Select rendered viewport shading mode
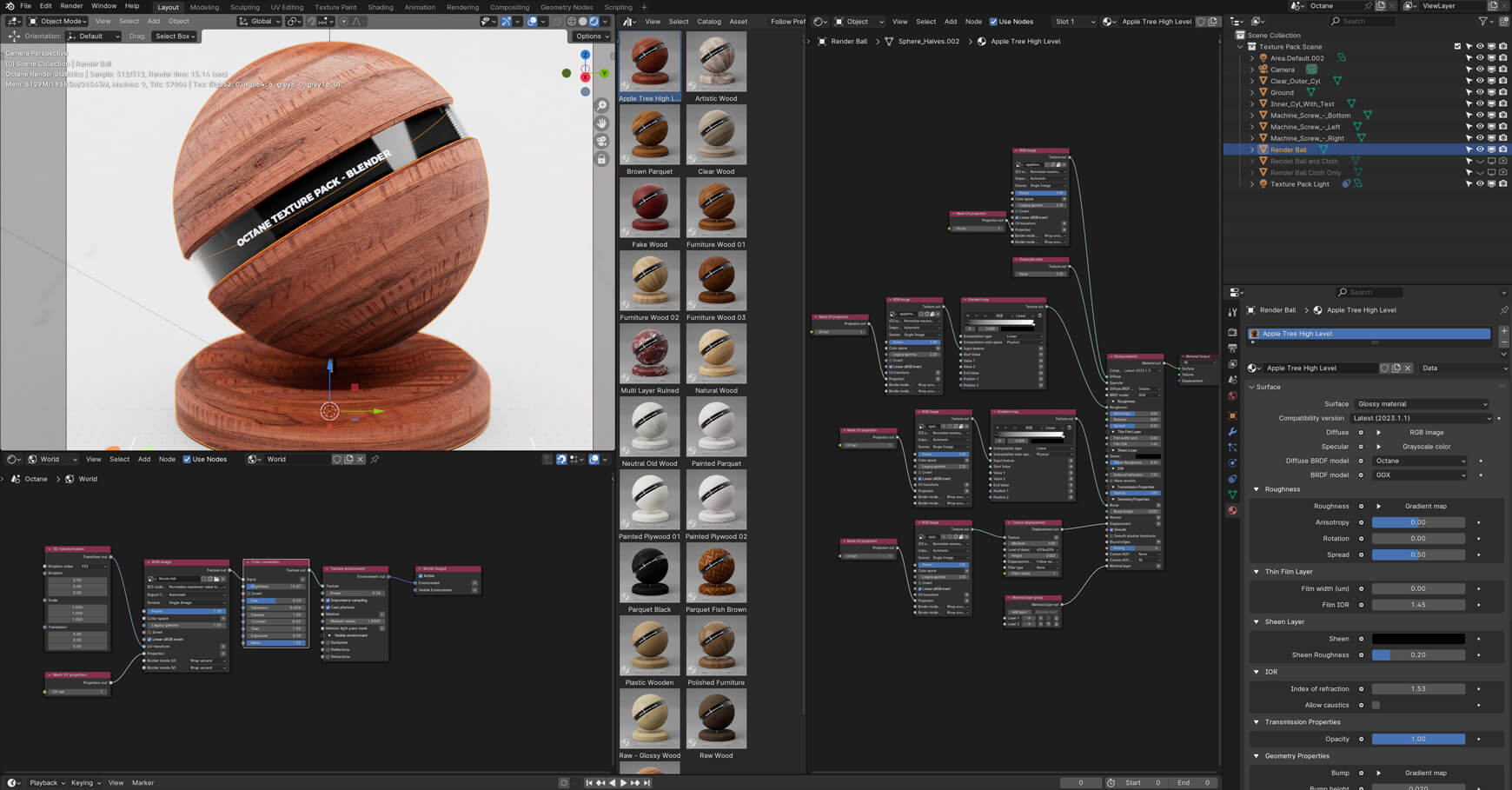 coord(594,22)
